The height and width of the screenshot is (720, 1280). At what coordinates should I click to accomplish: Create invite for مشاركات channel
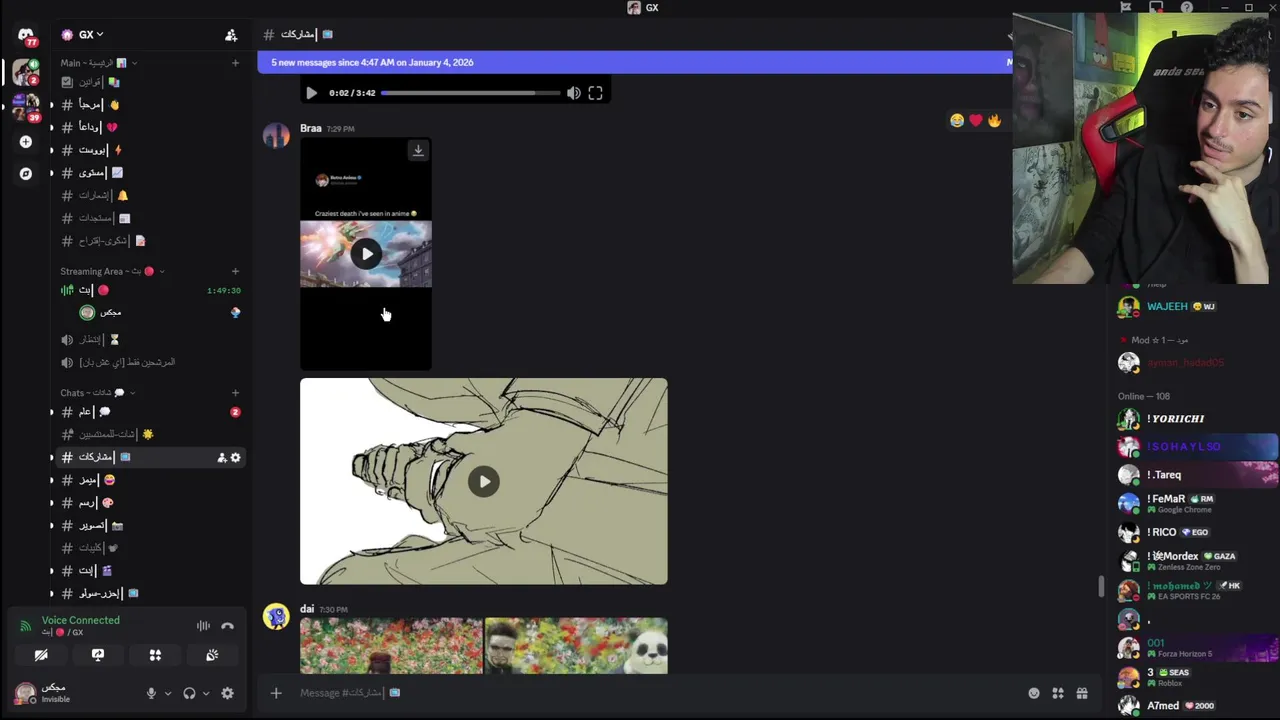tap(221, 458)
